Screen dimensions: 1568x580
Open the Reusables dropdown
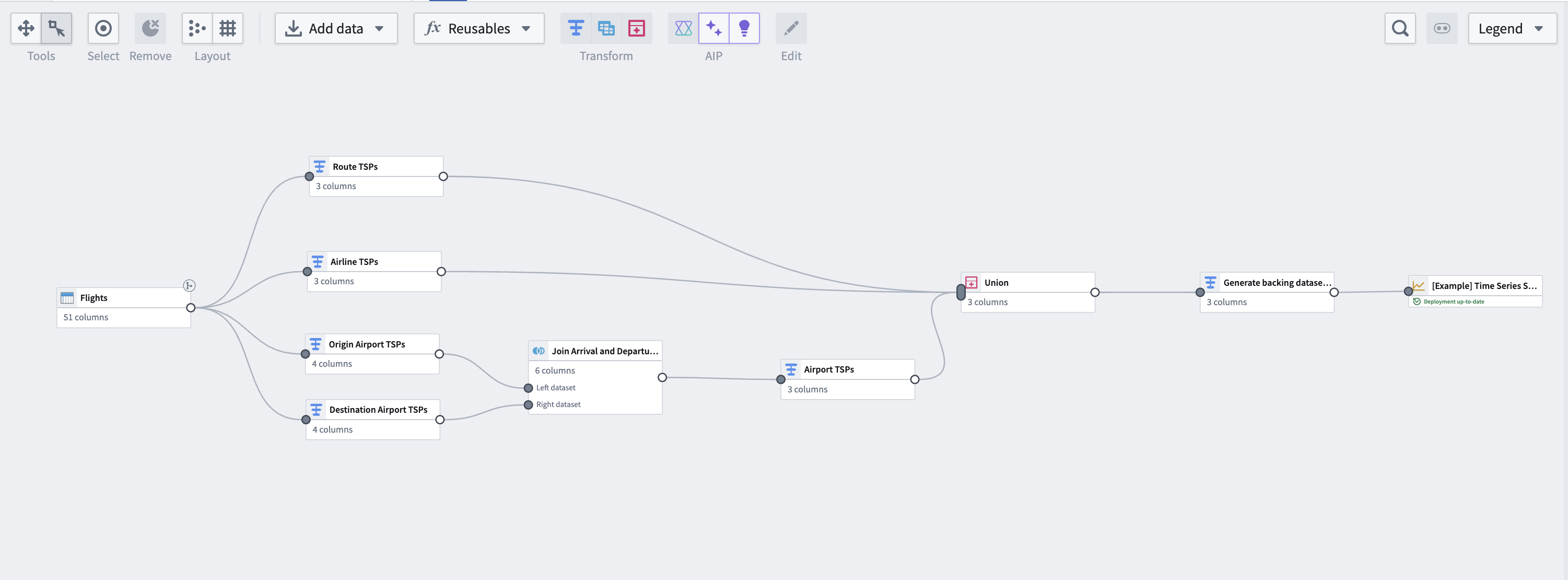[x=479, y=28]
